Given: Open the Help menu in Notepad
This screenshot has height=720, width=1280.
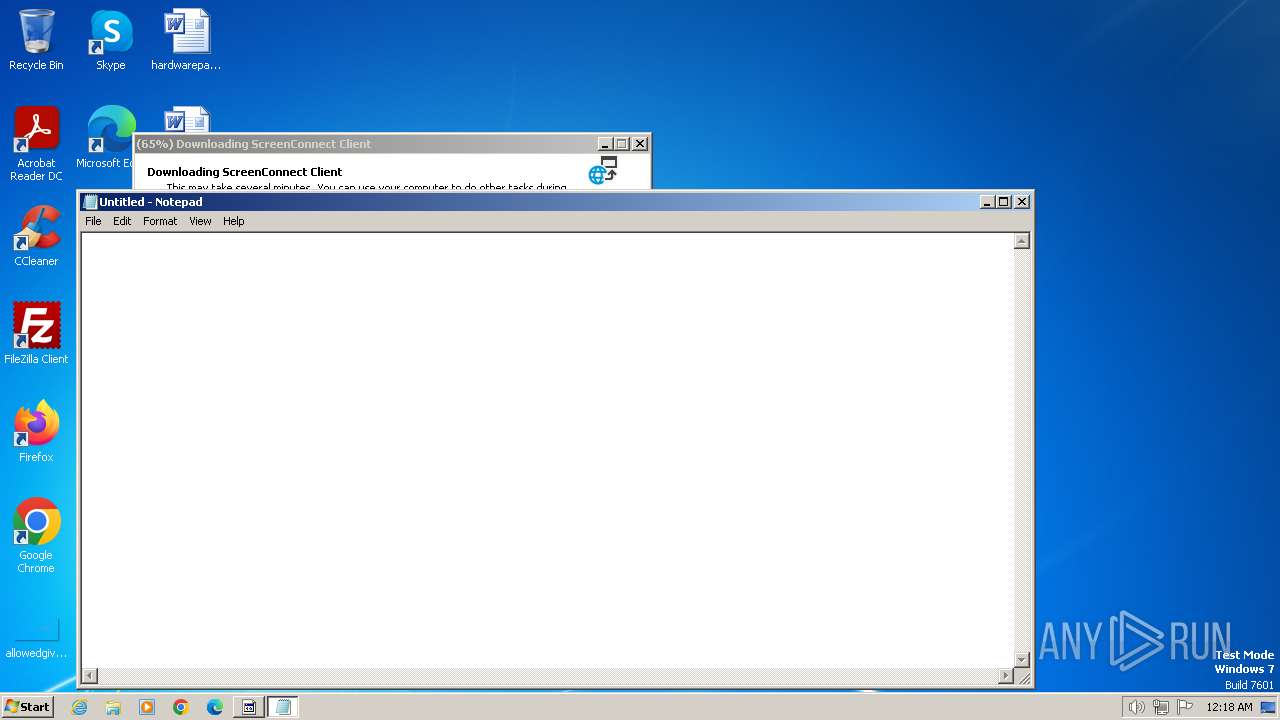Looking at the screenshot, I should 233,221.
